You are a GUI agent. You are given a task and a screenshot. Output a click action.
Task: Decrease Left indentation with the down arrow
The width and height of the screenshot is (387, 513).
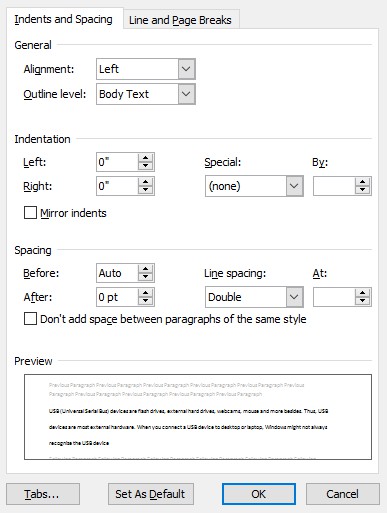pyautogui.click(x=145, y=166)
